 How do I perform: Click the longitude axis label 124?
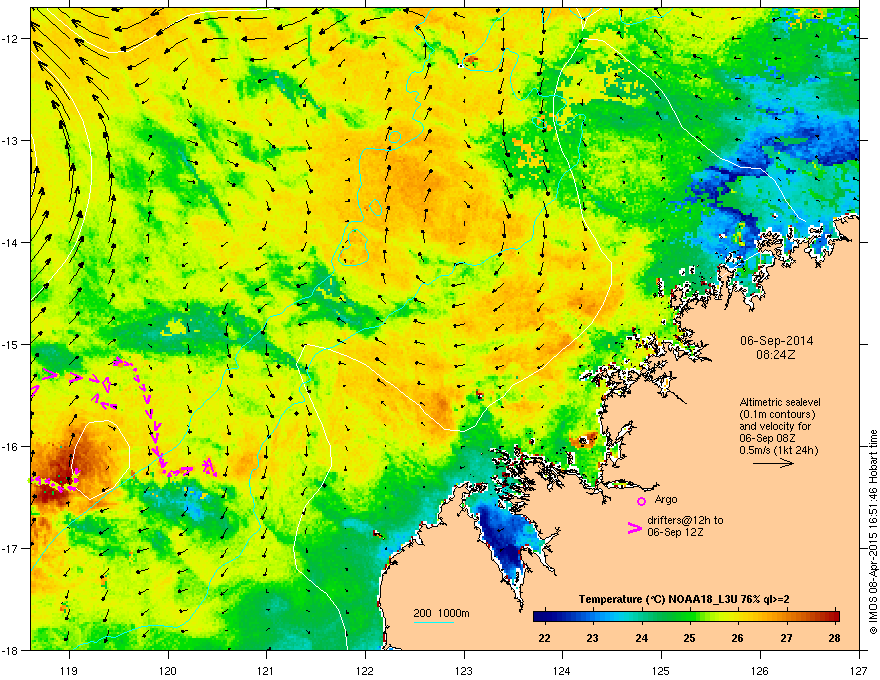click(x=562, y=670)
